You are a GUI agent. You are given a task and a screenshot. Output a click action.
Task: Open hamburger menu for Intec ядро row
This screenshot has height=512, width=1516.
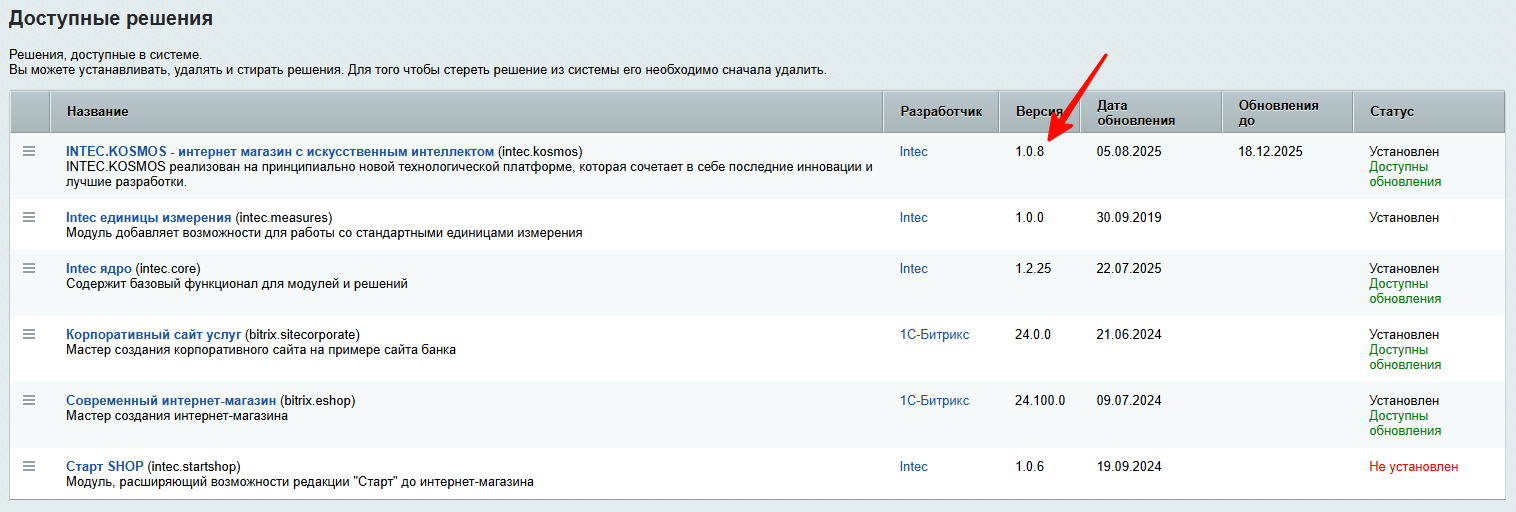pyautogui.click(x=29, y=268)
